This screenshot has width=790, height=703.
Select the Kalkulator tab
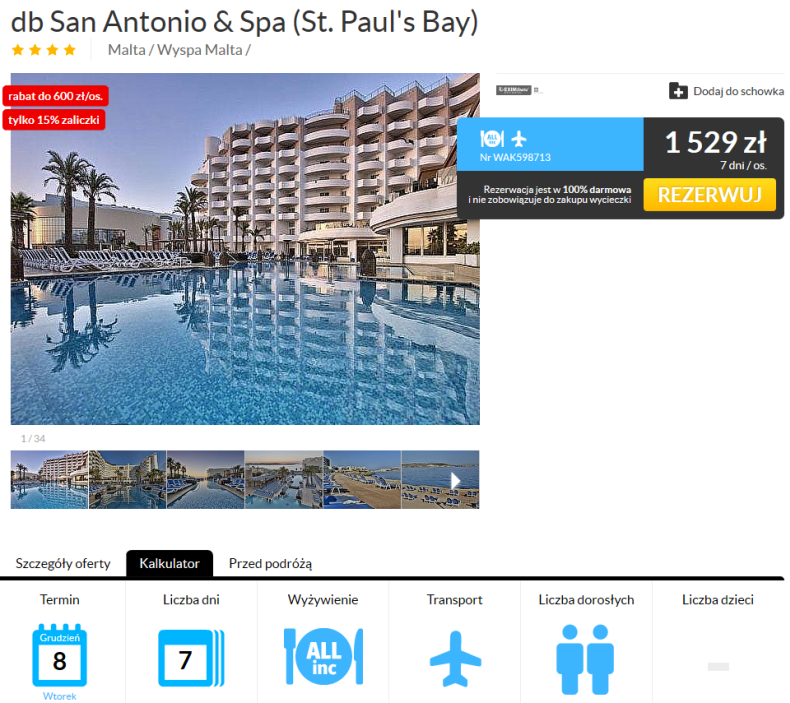(169, 563)
